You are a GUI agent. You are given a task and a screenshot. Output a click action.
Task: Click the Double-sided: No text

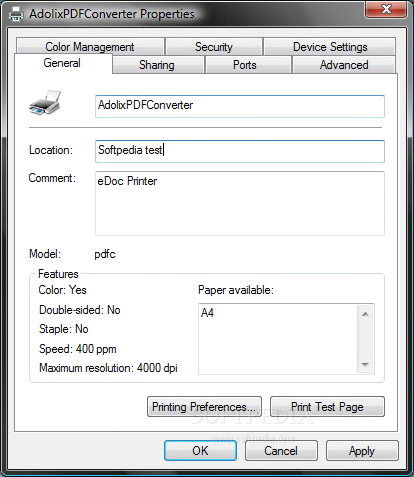point(80,310)
